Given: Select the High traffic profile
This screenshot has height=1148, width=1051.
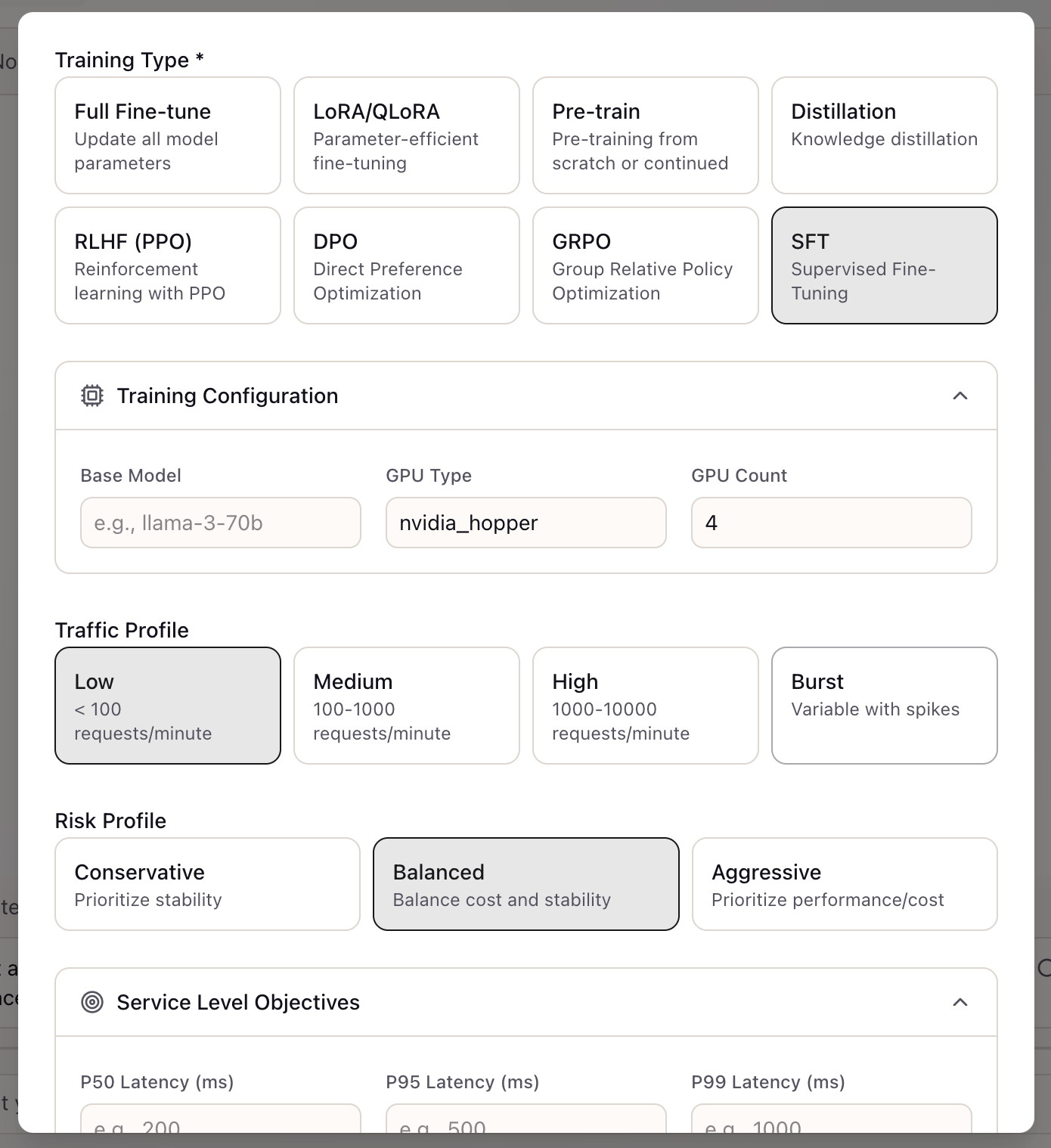Looking at the screenshot, I should 645,705.
